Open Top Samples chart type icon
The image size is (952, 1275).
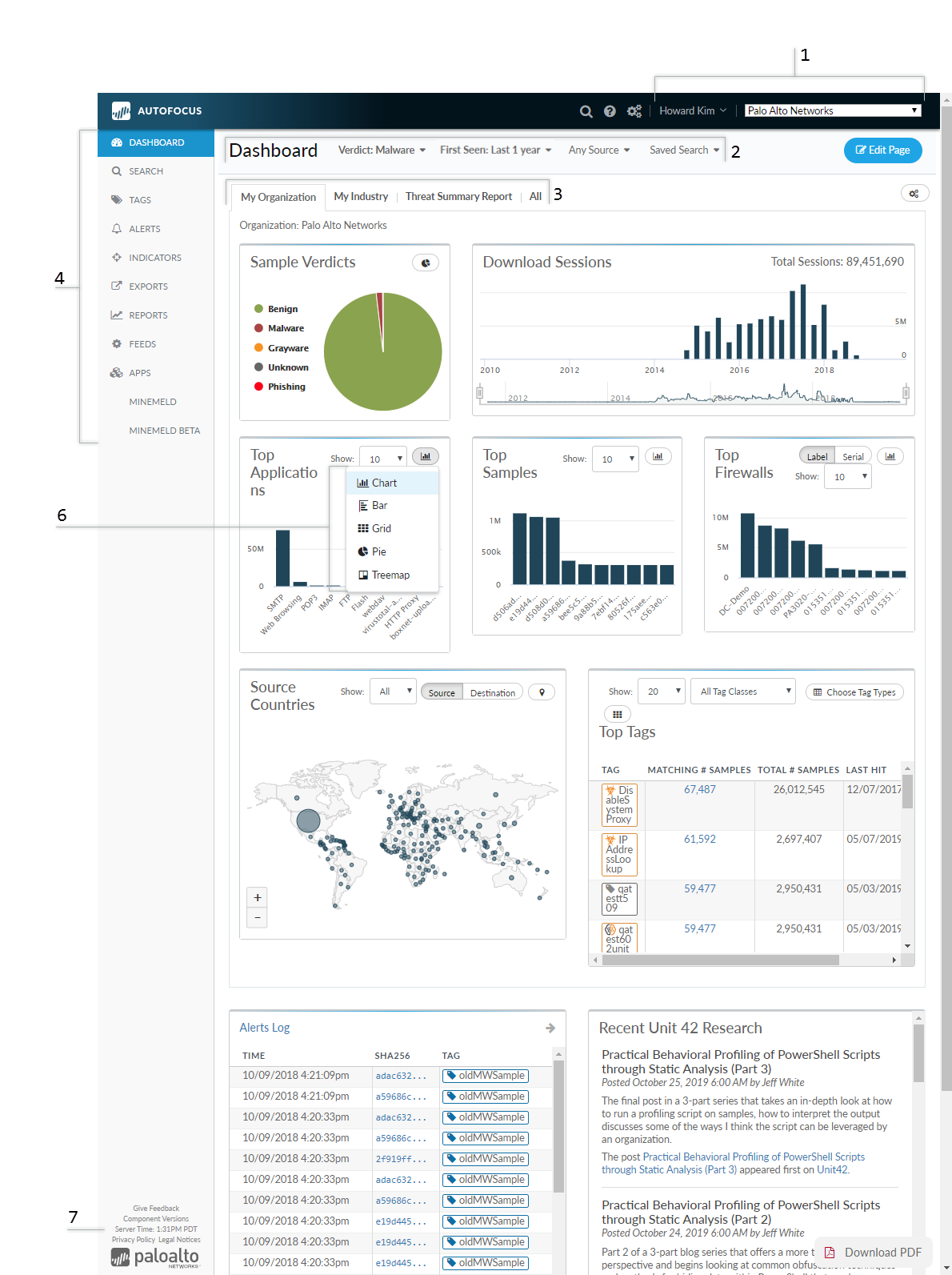click(x=658, y=457)
